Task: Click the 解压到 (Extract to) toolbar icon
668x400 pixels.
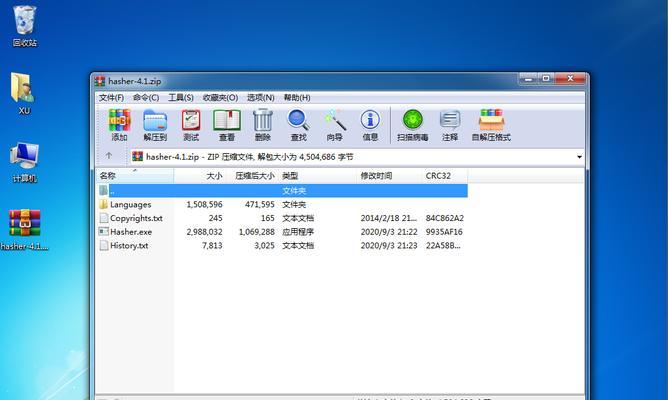Action: click(155, 121)
